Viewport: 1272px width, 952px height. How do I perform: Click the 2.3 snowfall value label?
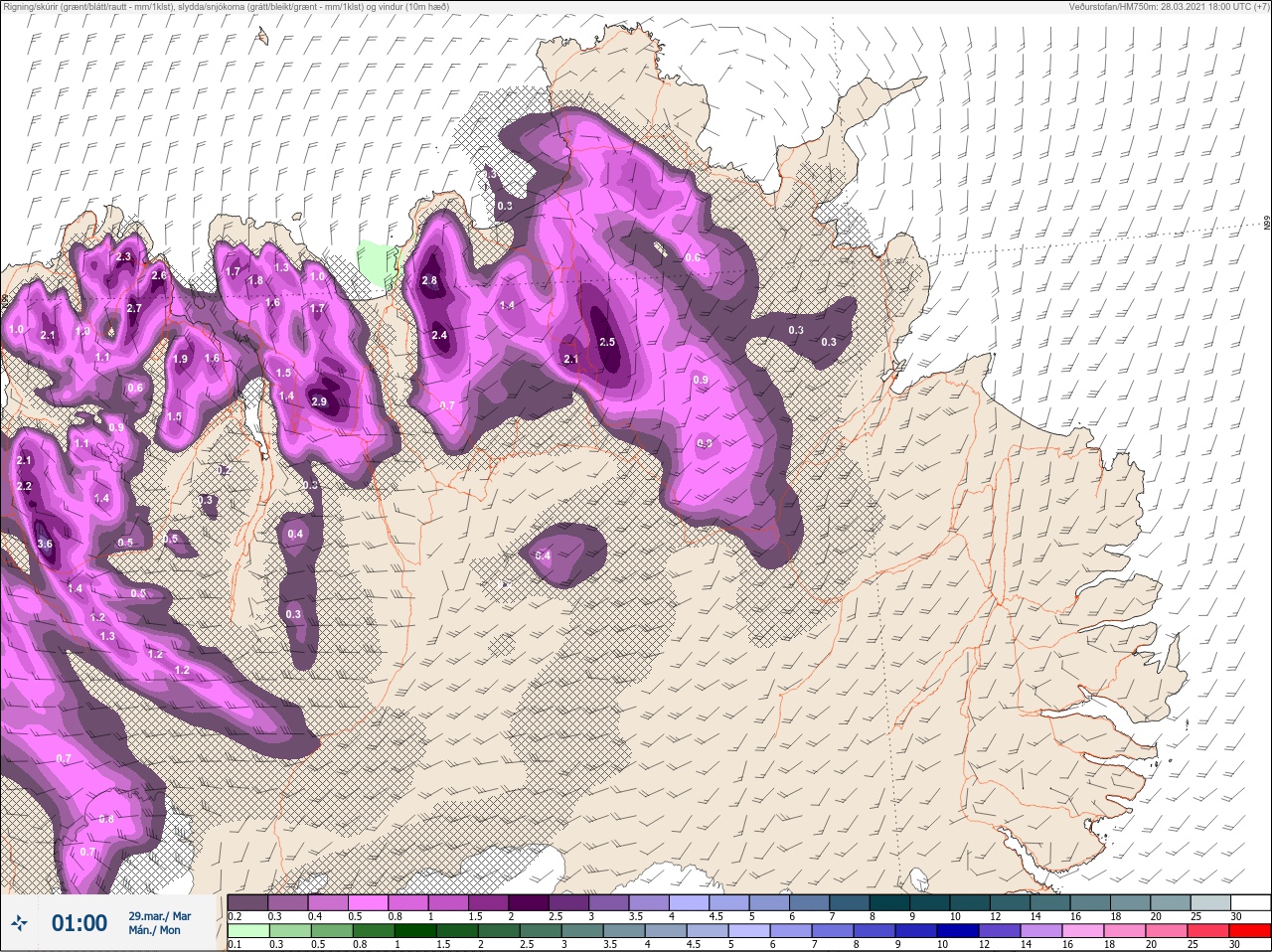[x=123, y=256]
